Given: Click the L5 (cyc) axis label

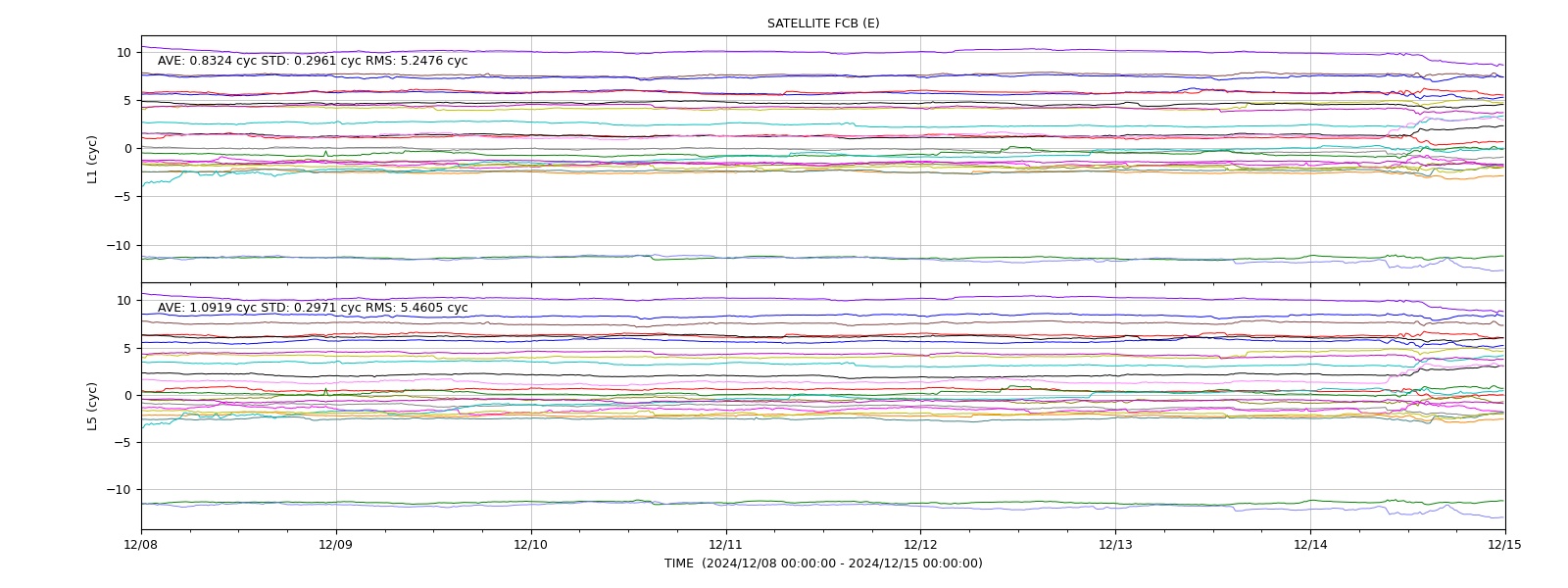Looking at the screenshot, I should pos(93,406).
